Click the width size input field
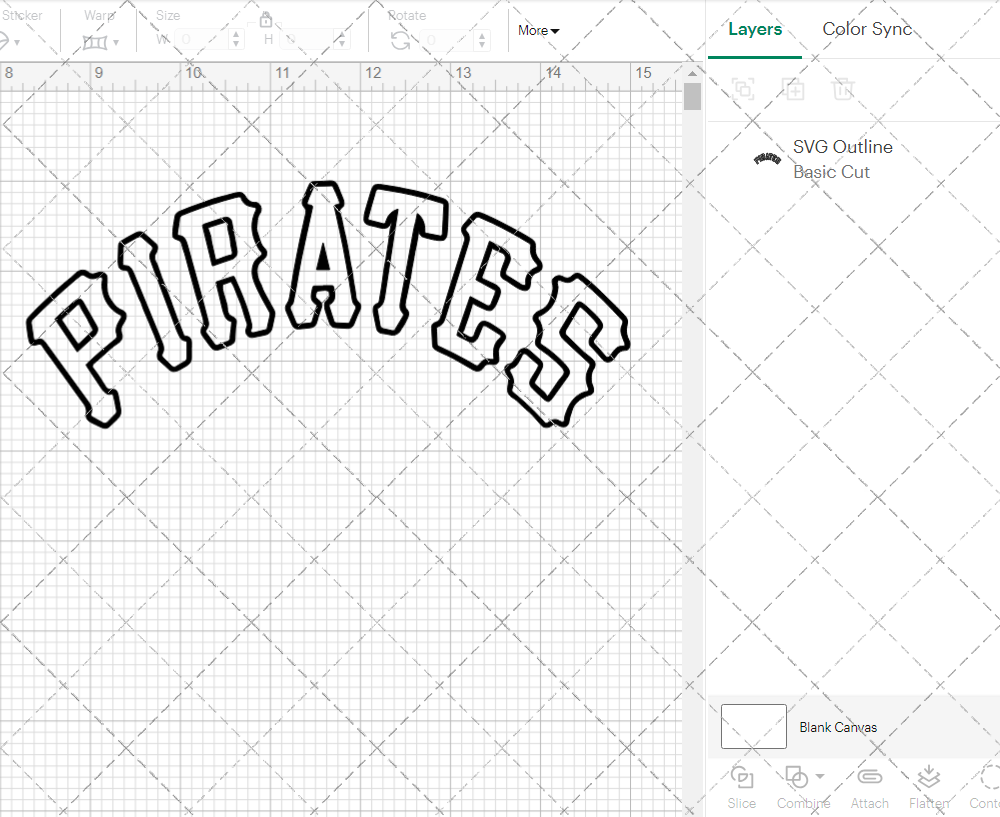 point(202,40)
